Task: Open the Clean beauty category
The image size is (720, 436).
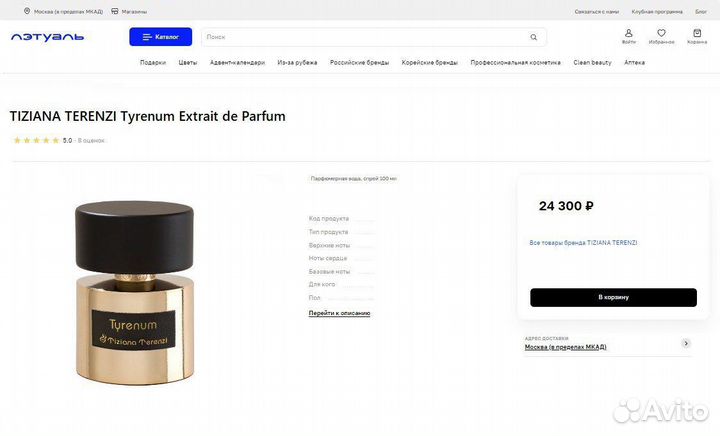Action: (x=592, y=62)
